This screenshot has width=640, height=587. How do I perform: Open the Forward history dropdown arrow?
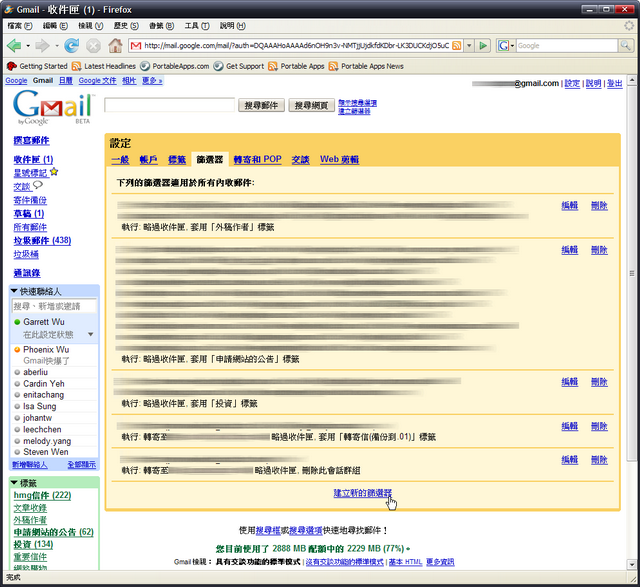(x=57, y=46)
